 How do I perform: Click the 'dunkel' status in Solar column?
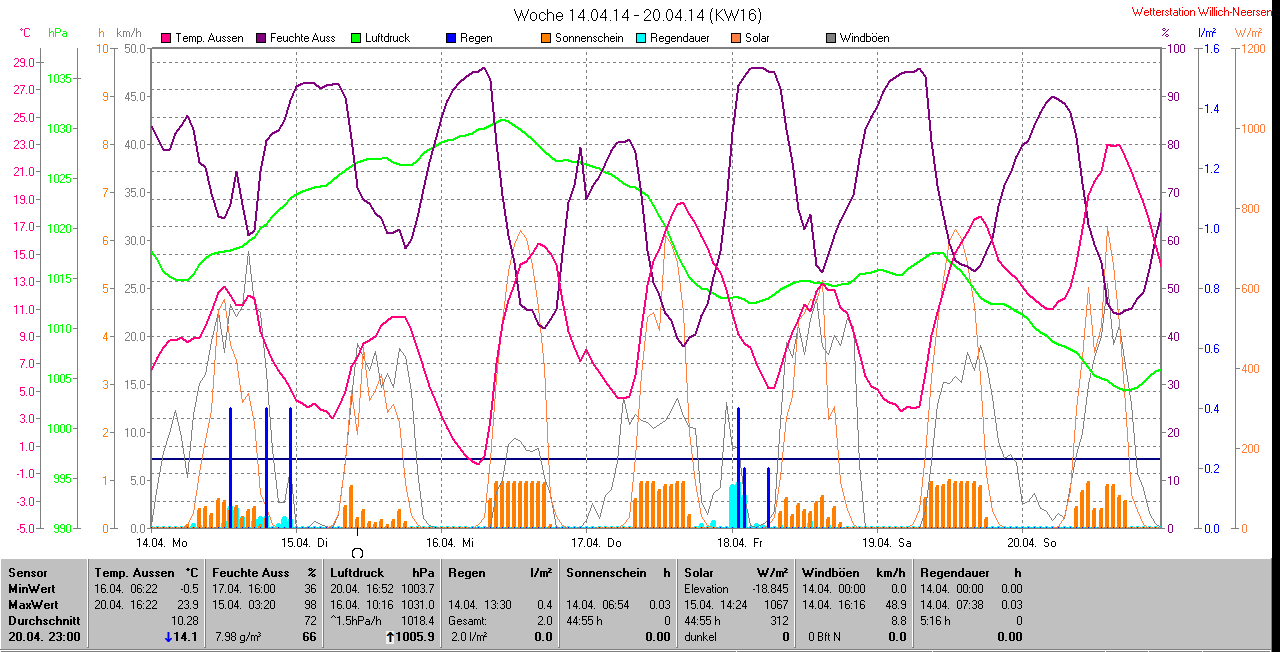pos(700,637)
